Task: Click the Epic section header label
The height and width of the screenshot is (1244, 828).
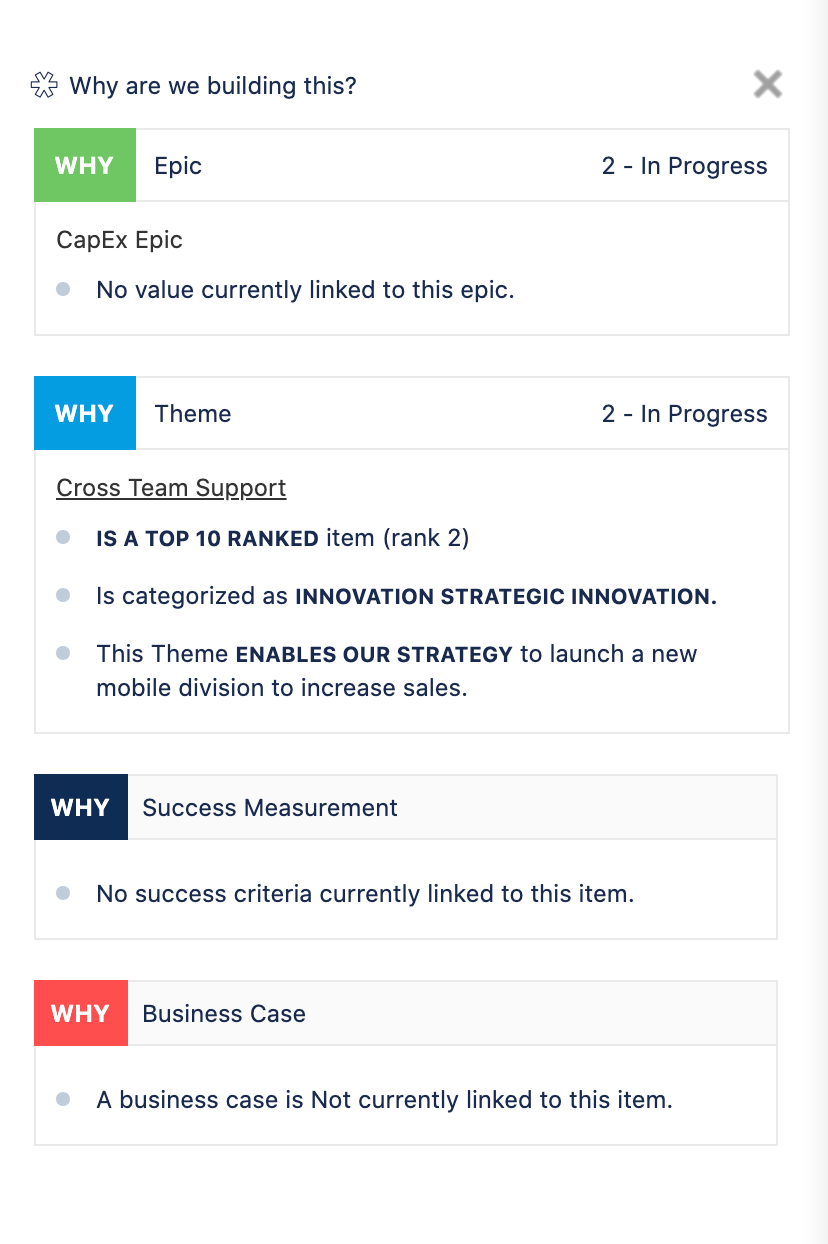Action: pyautogui.click(x=178, y=166)
